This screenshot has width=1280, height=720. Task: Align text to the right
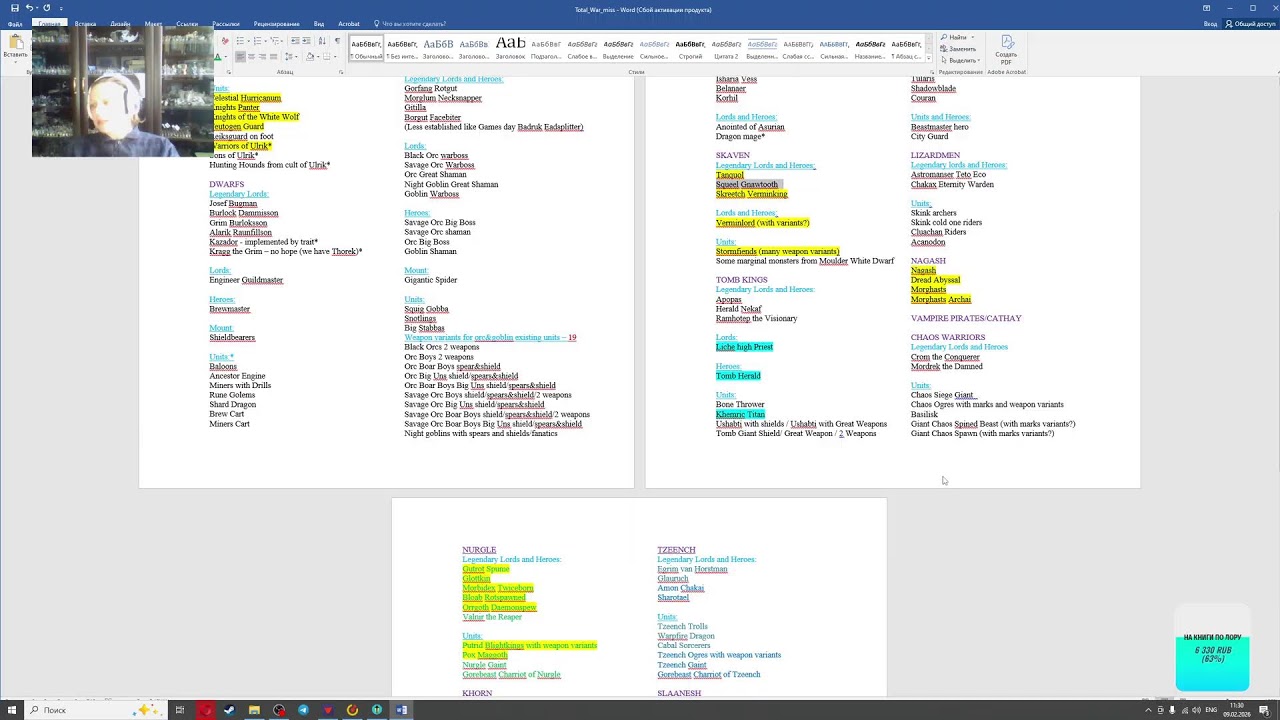click(x=262, y=57)
